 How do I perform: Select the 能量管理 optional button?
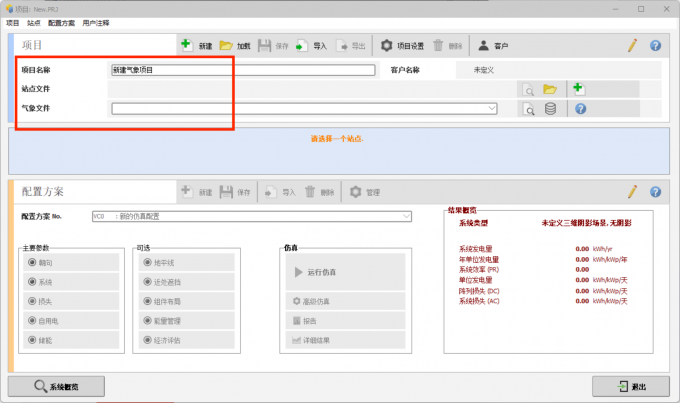(x=187, y=321)
